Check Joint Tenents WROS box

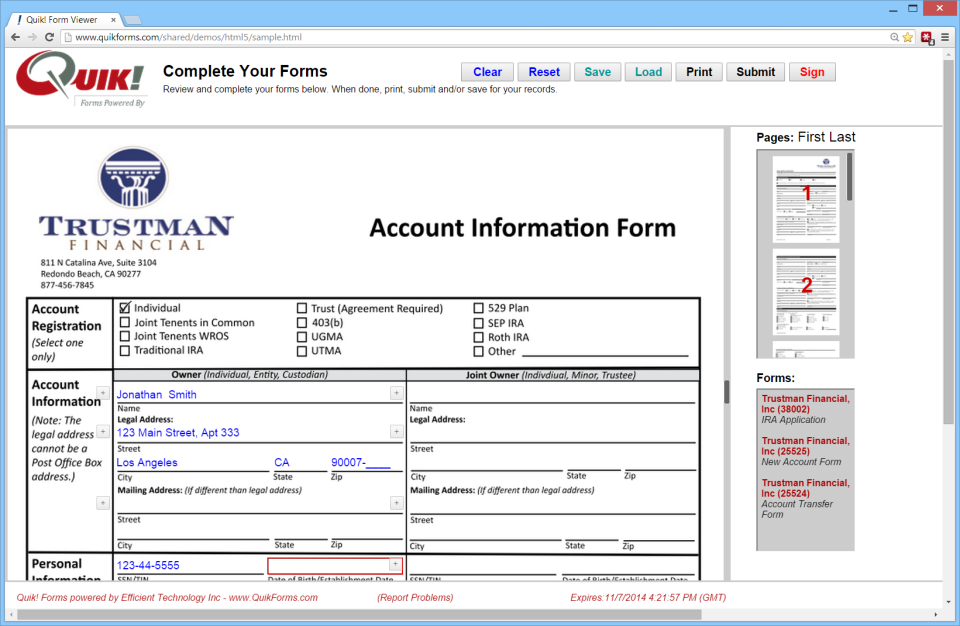coord(125,336)
